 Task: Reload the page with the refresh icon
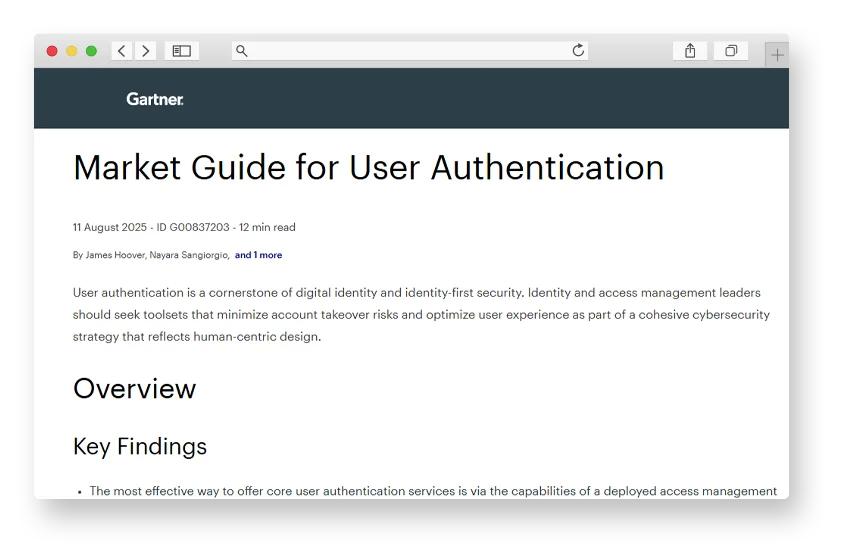[578, 50]
